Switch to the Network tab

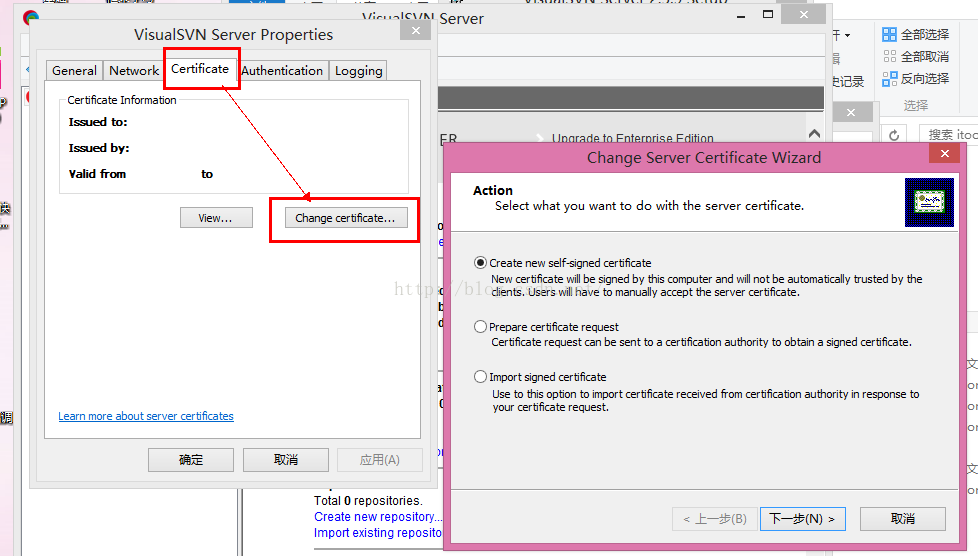click(134, 71)
